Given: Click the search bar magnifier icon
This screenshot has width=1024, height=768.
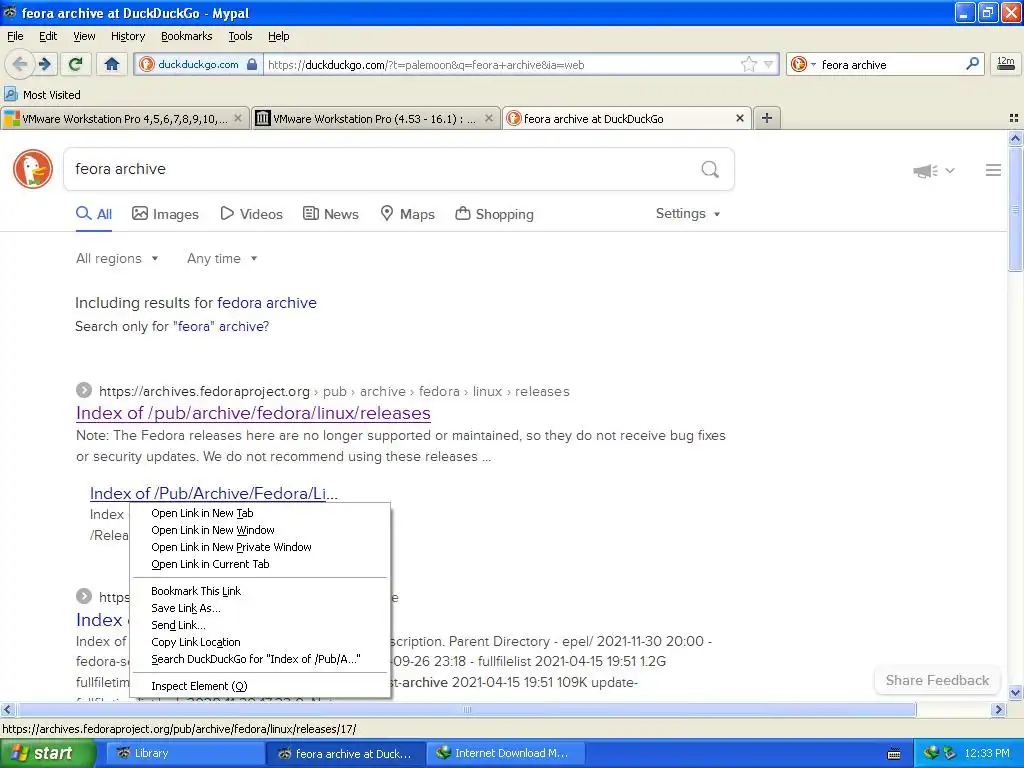Looking at the screenshot, I should [972, 64].
